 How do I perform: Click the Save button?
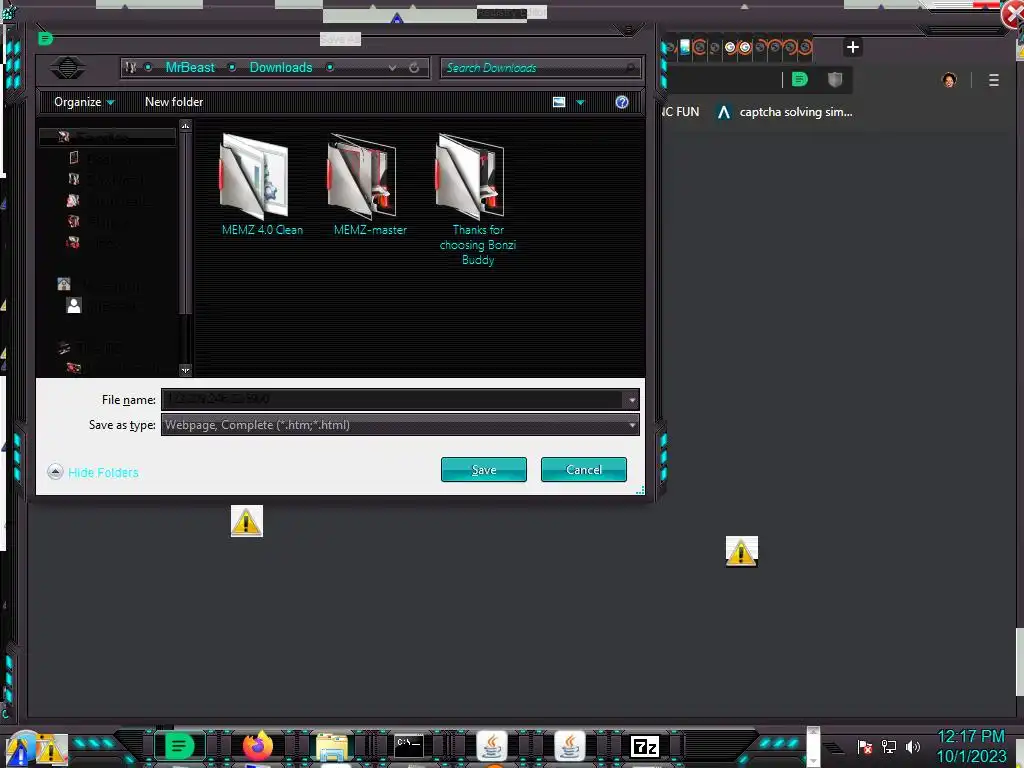click(483, 470)
